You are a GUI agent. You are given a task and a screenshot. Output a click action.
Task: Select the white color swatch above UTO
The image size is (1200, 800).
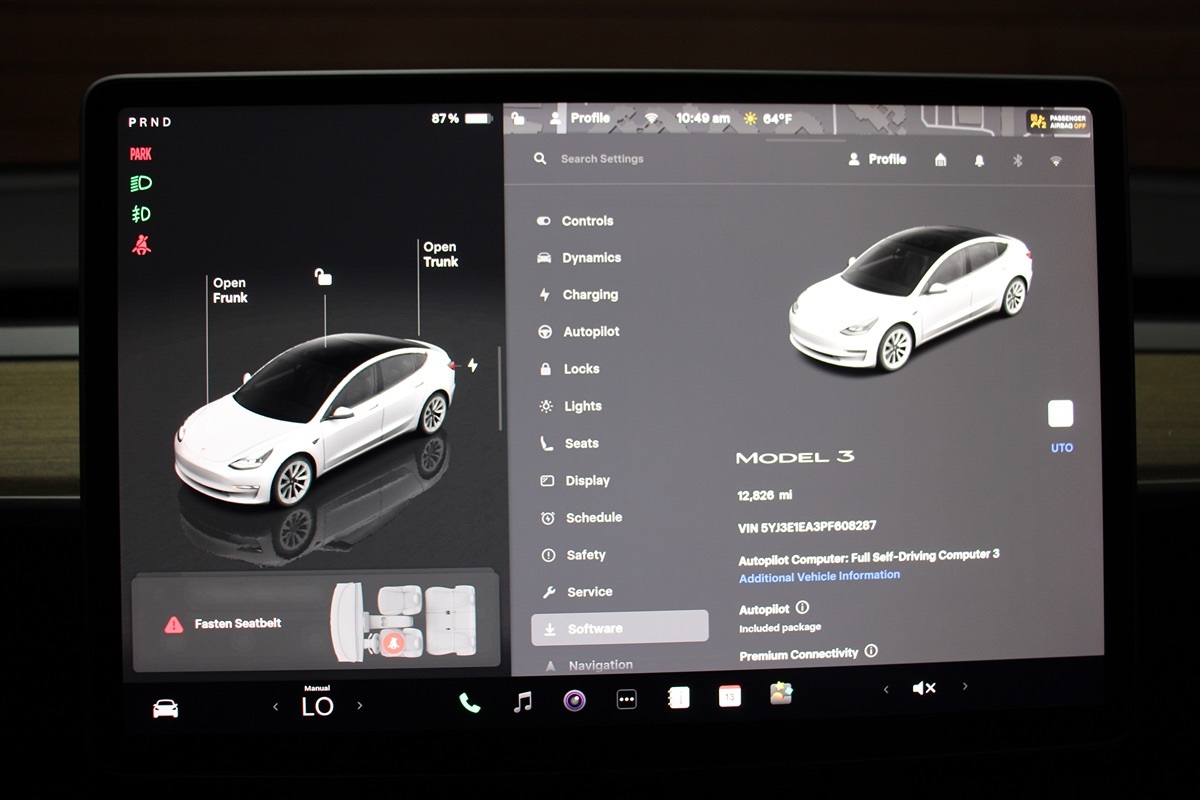pos(1060,414)
